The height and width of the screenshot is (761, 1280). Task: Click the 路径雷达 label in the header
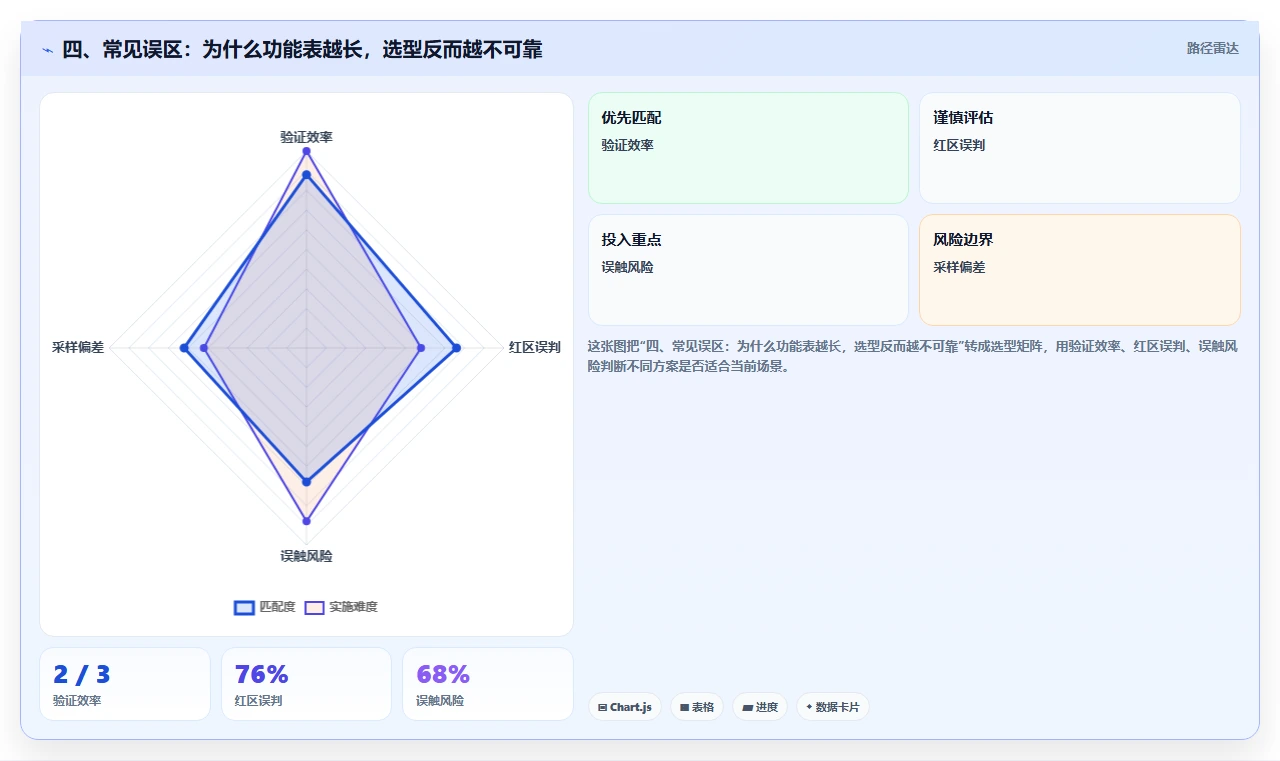[x=1212, y=48]
